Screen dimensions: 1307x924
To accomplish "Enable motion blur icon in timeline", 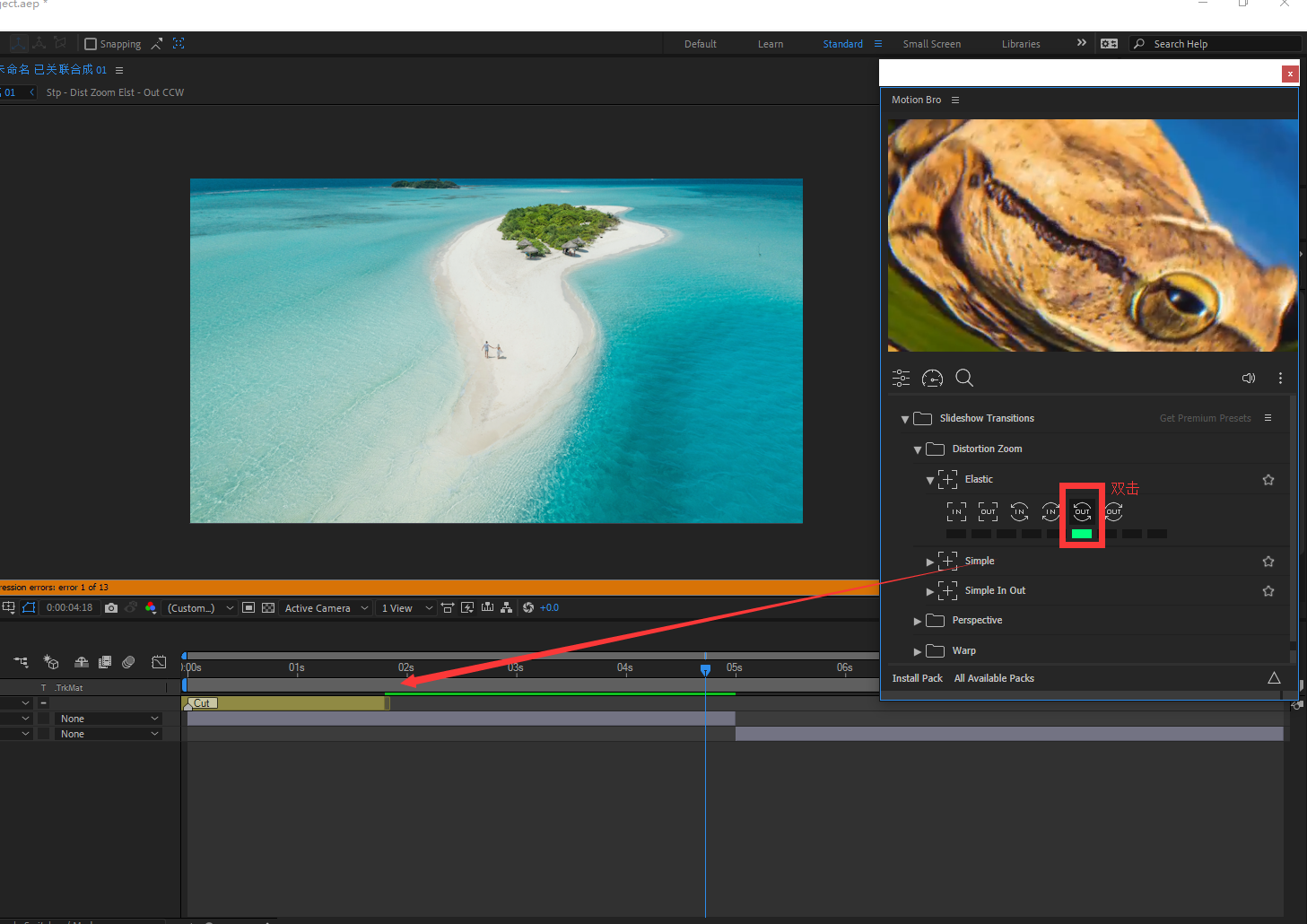I will click(128, 662).
